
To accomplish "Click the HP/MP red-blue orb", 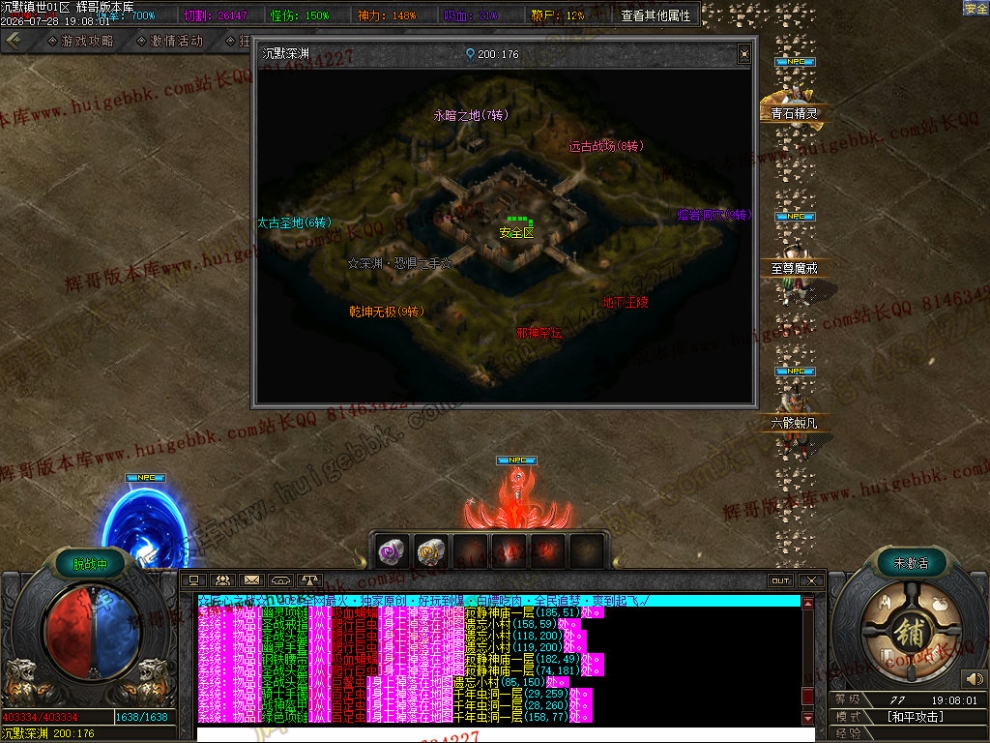I will point(93,631).
